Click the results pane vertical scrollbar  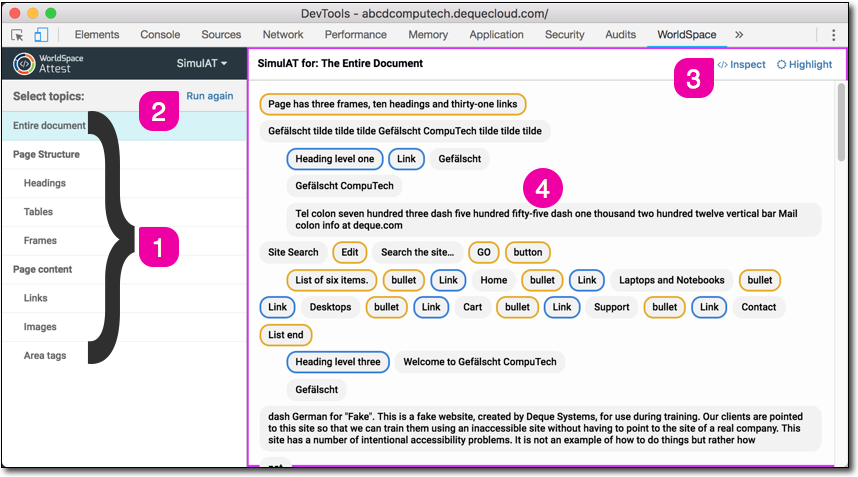pos(841,121)
